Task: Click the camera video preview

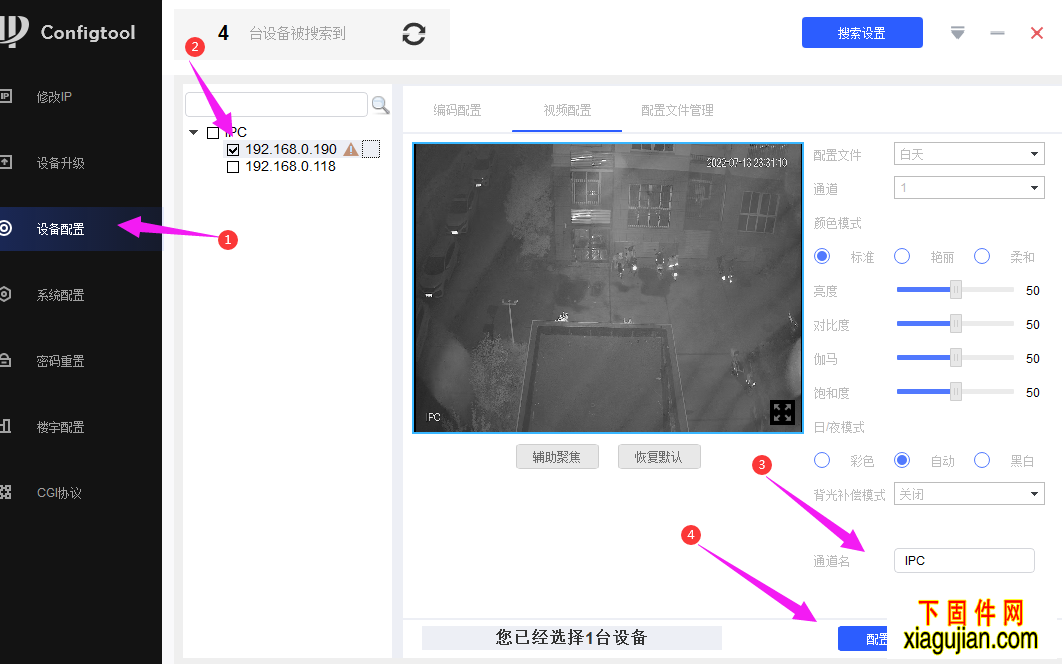Action: click(608, 288)
